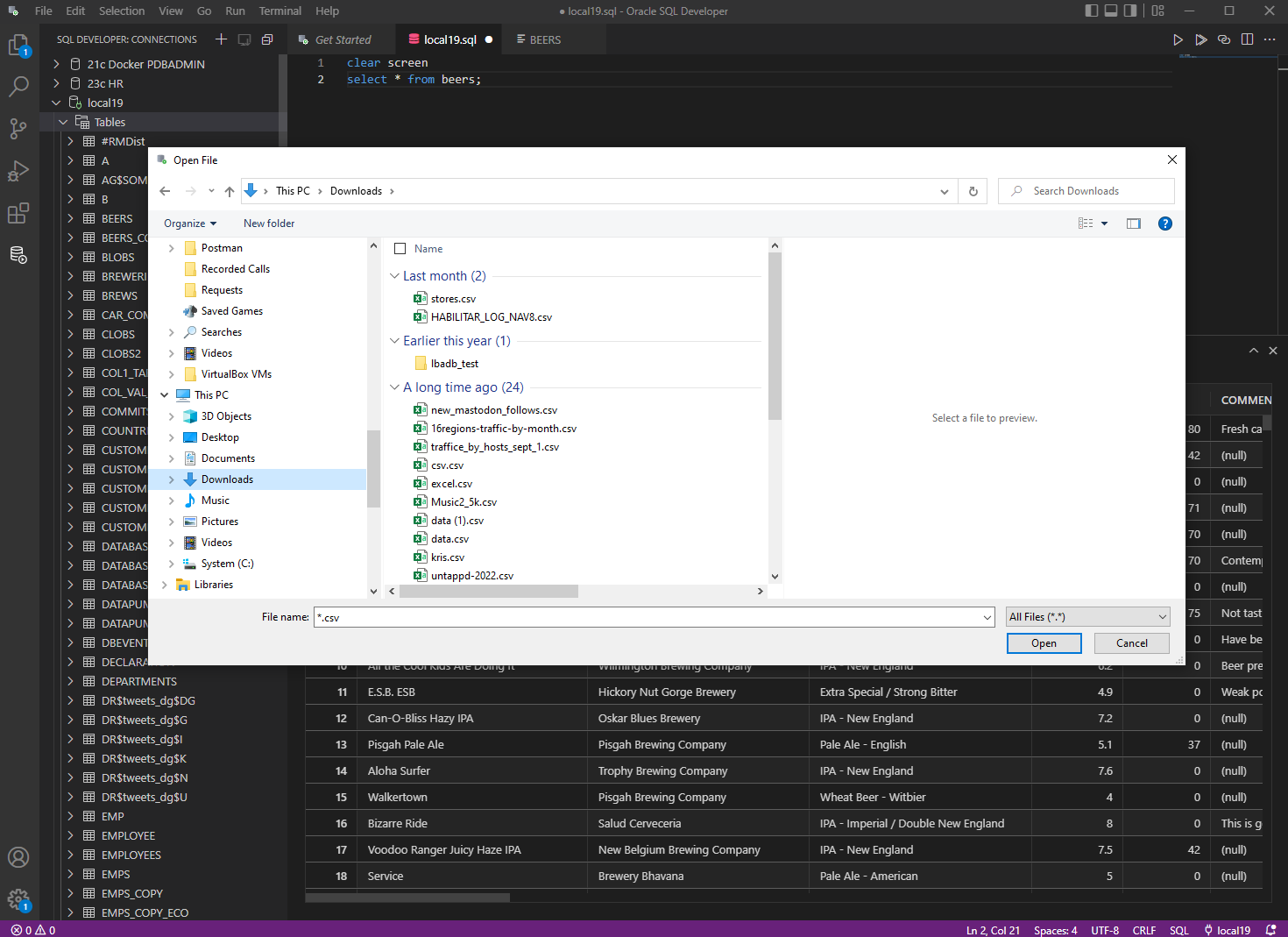Open notifications bell in status bar

click(x=1270, y=930)
